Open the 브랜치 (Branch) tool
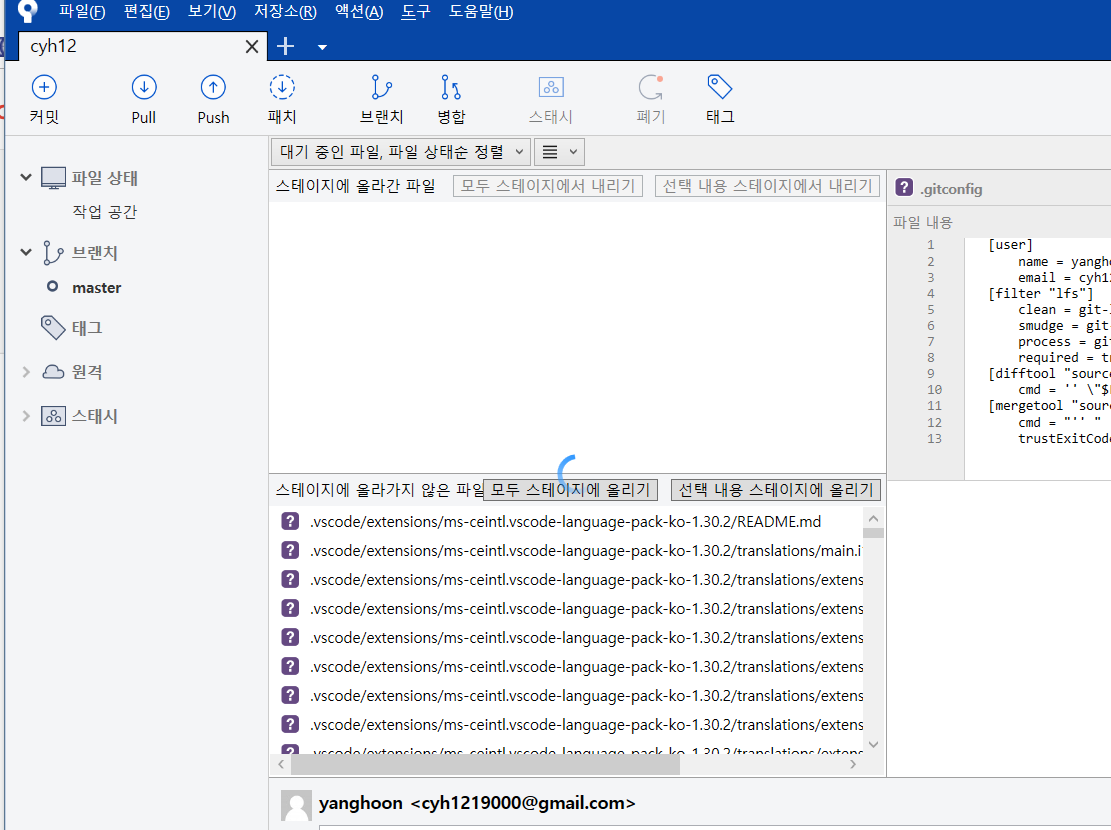1111x830 pixels. (x=381, y=99)
